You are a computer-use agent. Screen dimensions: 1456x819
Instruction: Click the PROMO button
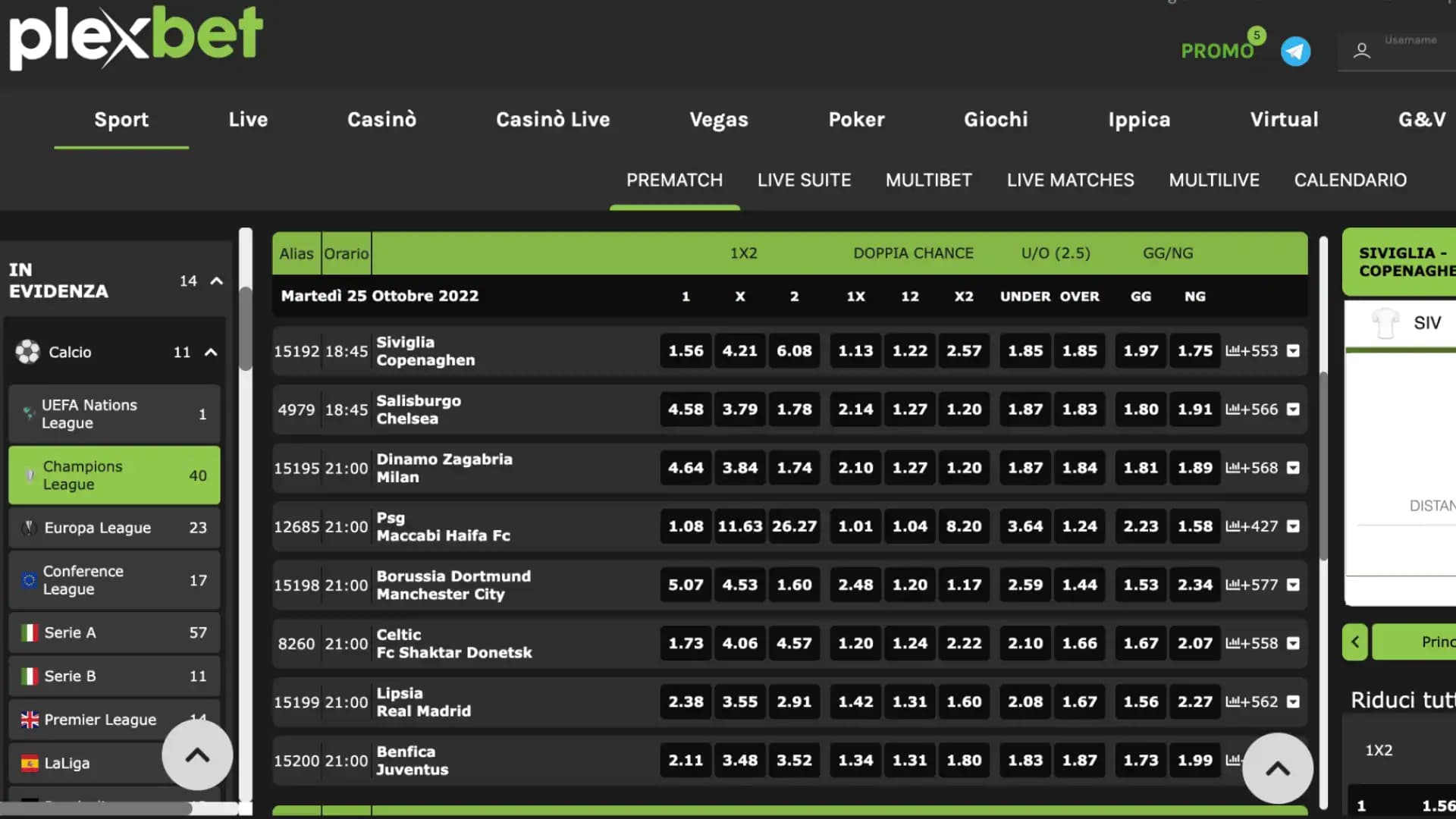1217,51
